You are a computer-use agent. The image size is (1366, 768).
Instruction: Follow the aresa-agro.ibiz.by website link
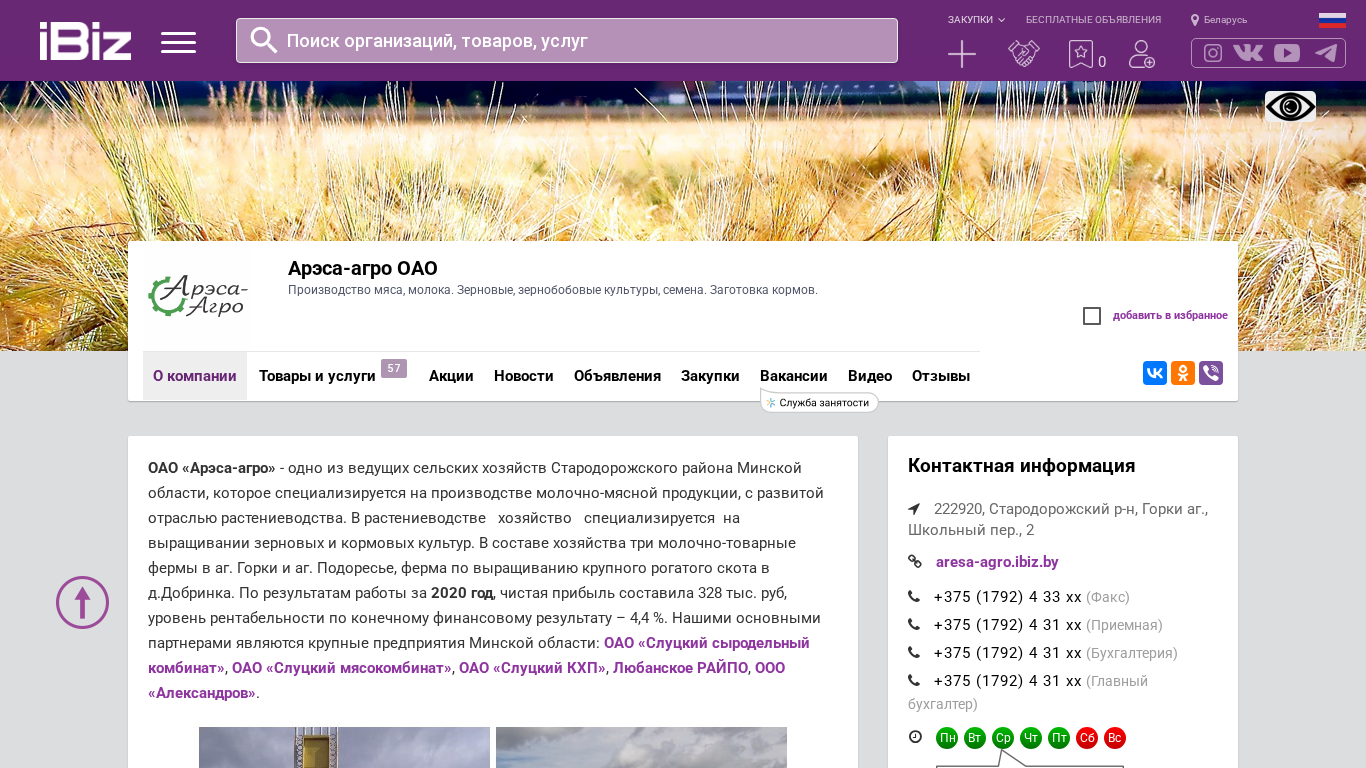(x=997, y=562)
